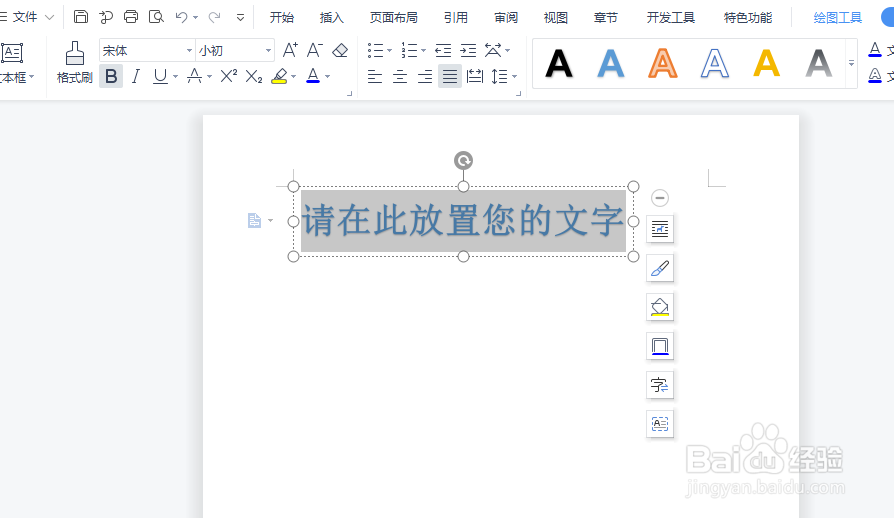Toggle justify alignment
Viewport: 894px width, 518px height.
pos(450,76)
